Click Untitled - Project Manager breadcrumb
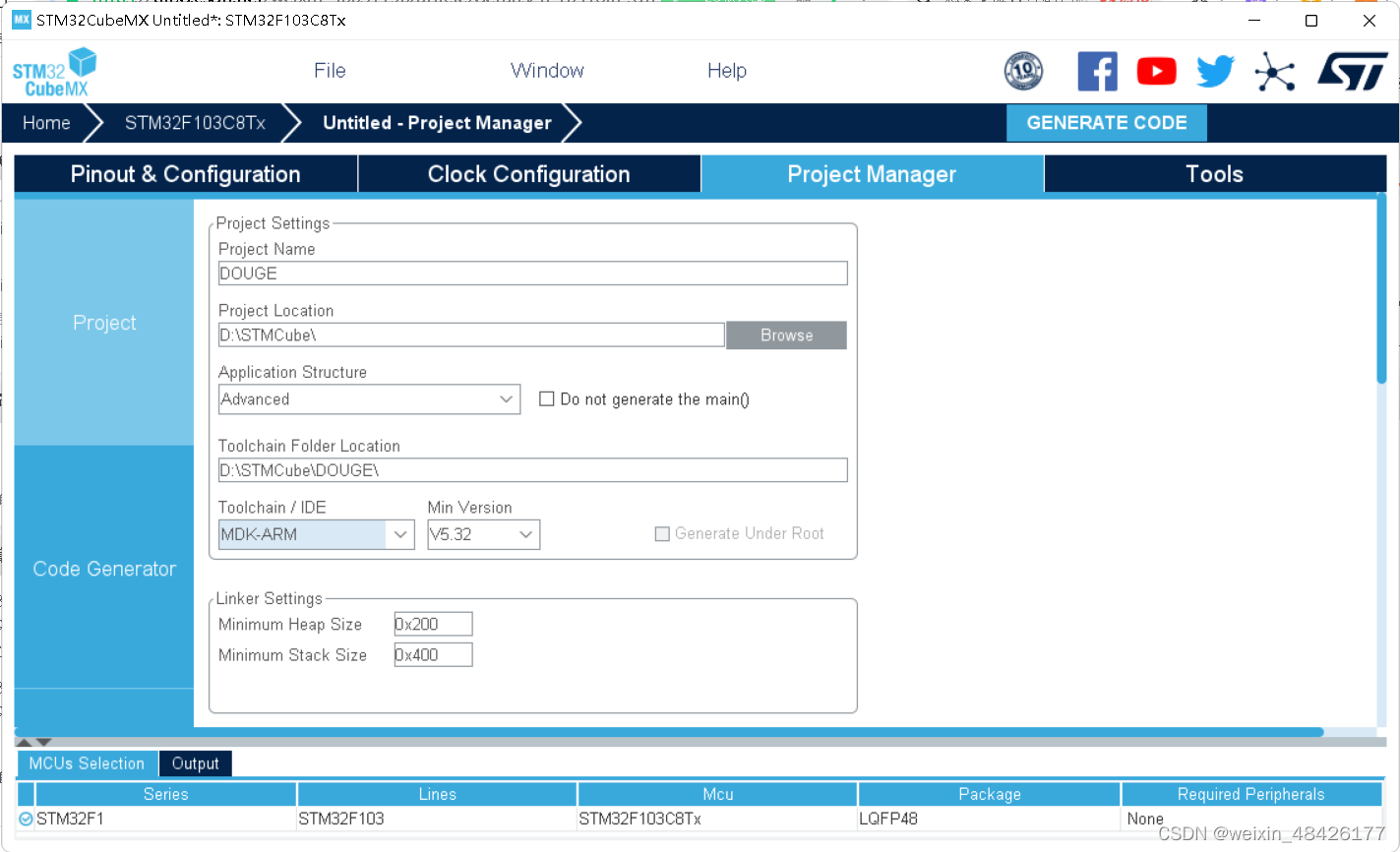 click(x=437, y=123)
